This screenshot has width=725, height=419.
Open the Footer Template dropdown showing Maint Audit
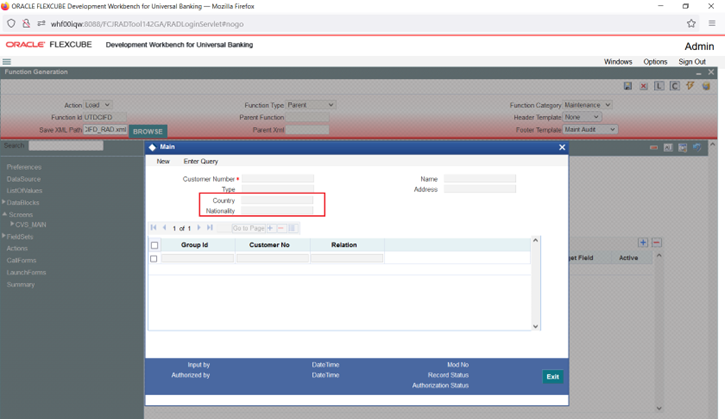click(x=590, y=129)
